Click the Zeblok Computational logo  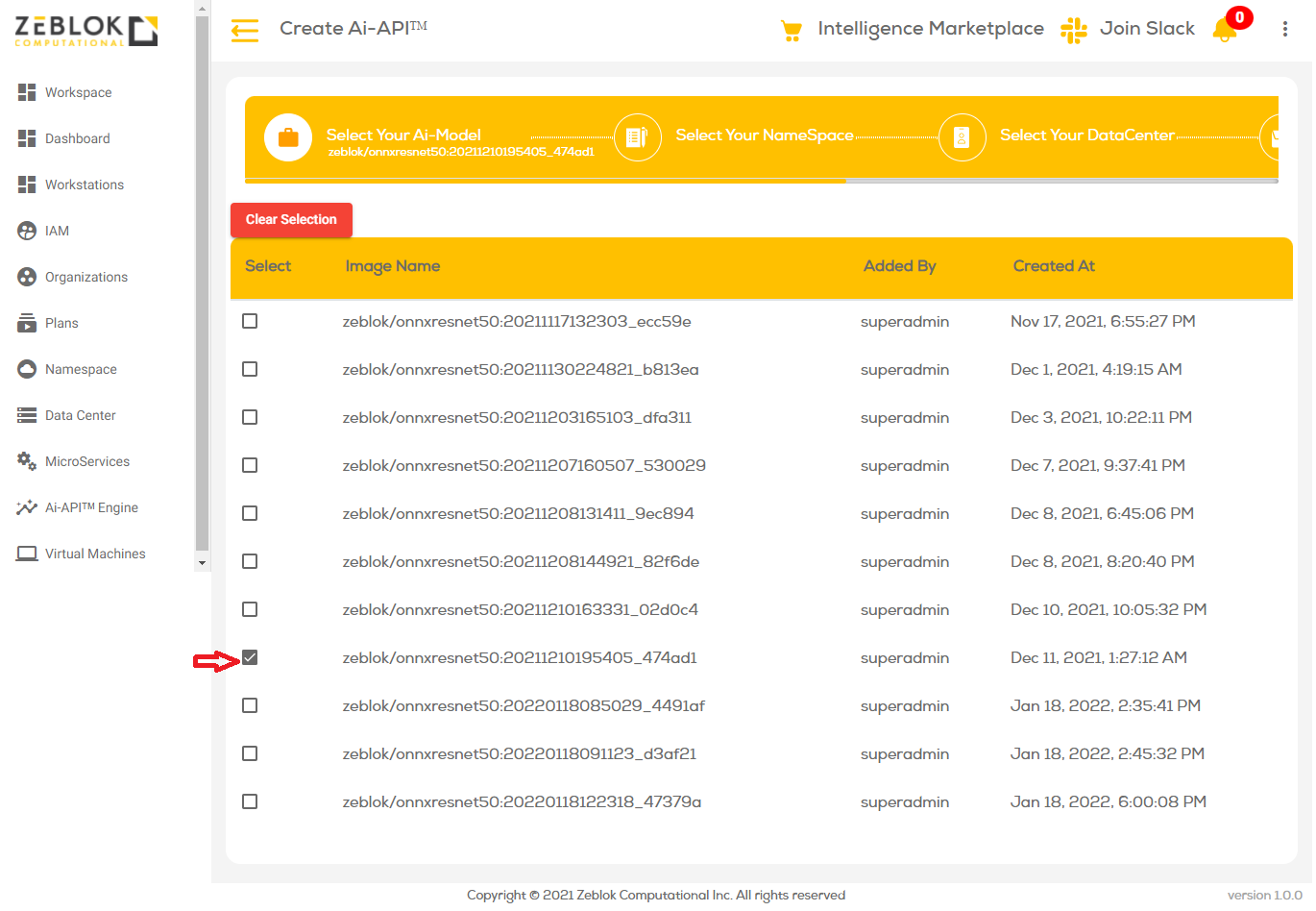point(85,31)
